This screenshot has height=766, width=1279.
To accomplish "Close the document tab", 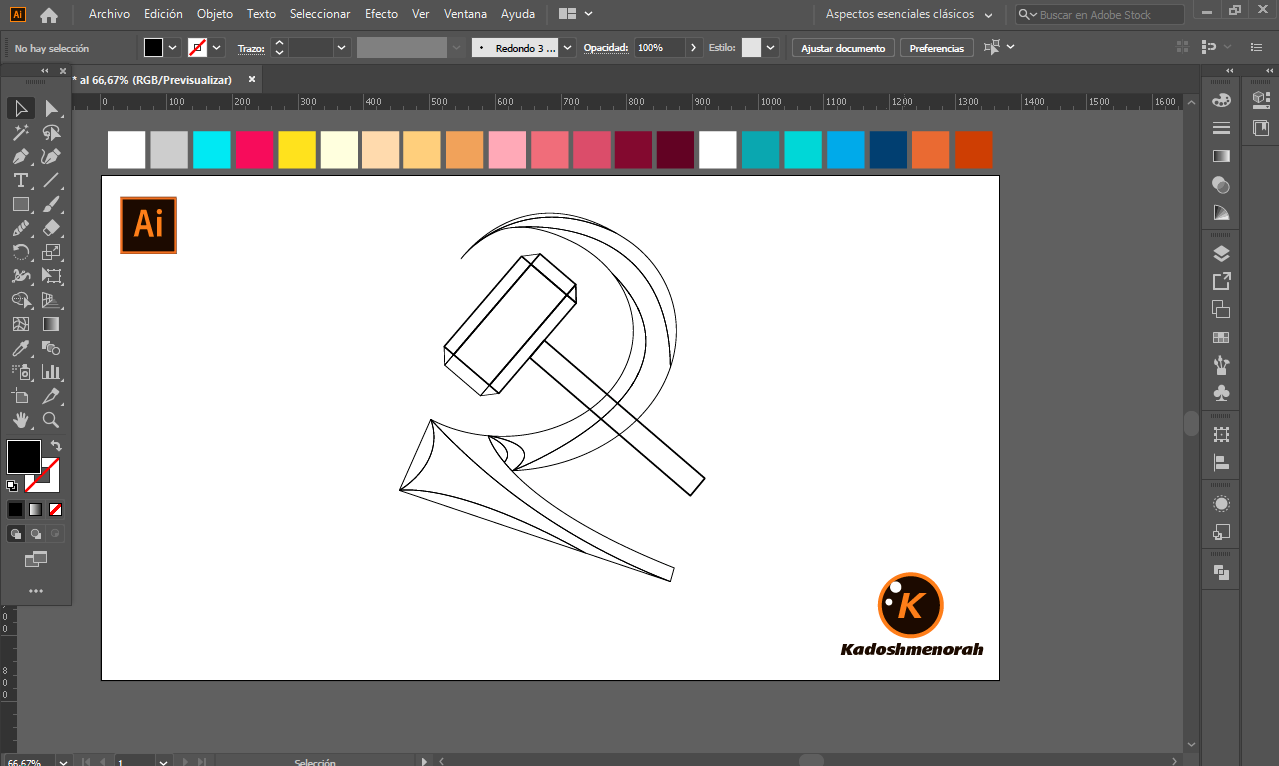I will pyautogui.click(x=252, y=79).
